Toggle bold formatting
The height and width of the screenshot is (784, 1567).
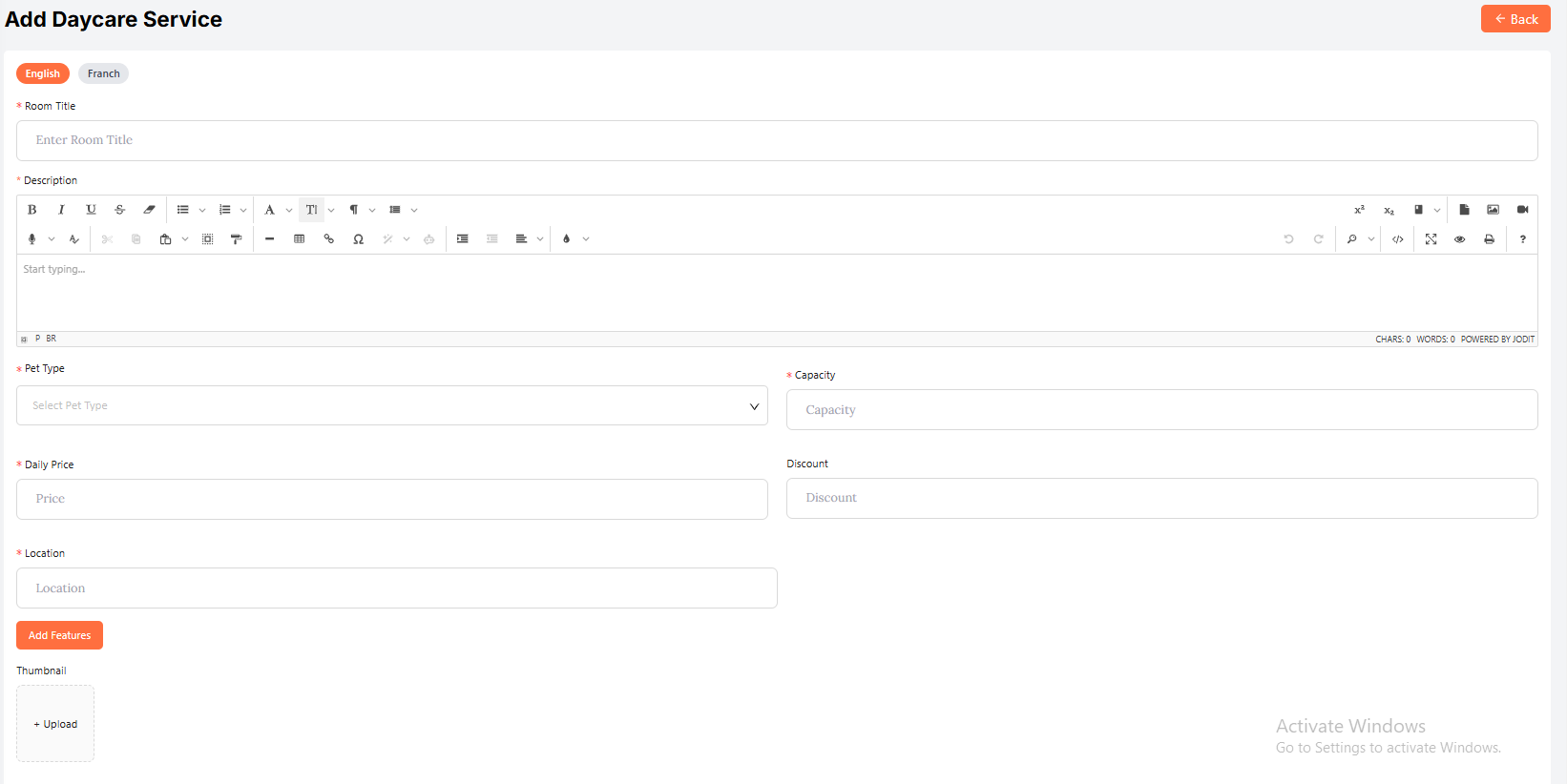point(31,210)
